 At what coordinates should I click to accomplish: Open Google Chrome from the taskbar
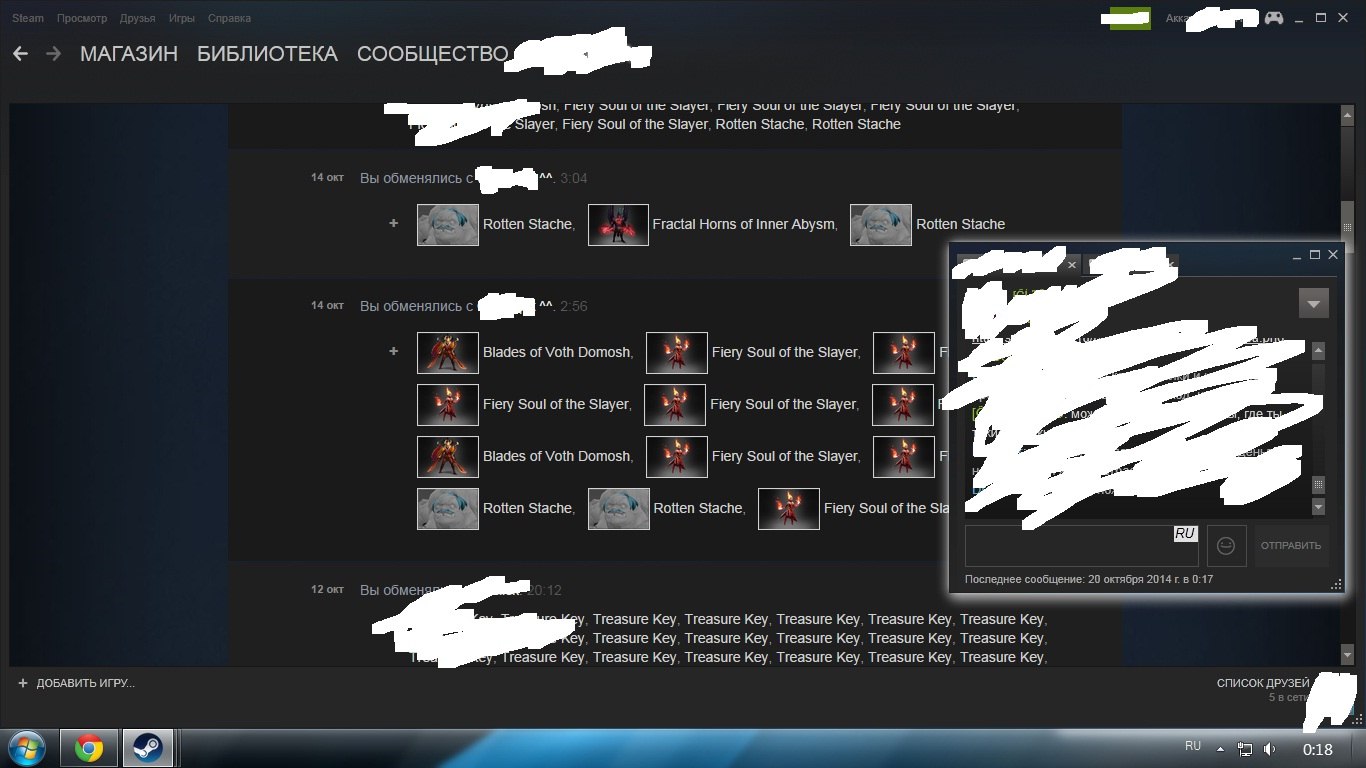89,748
